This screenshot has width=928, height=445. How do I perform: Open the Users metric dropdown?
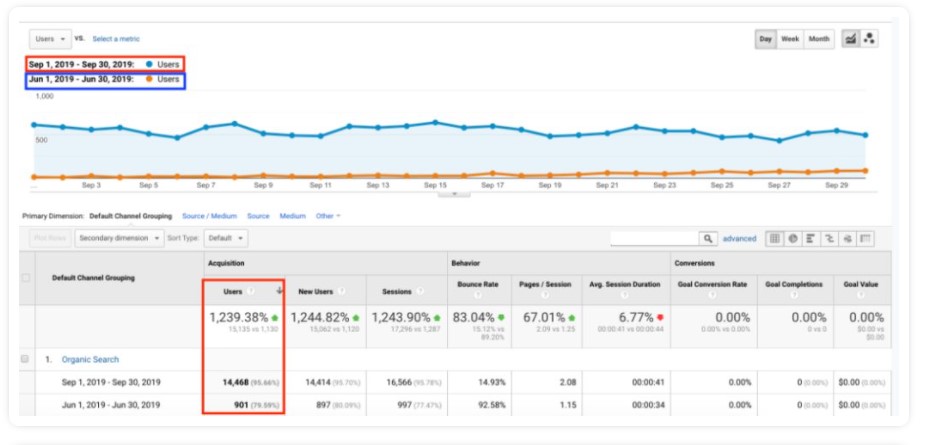click(x=50, y=39)
